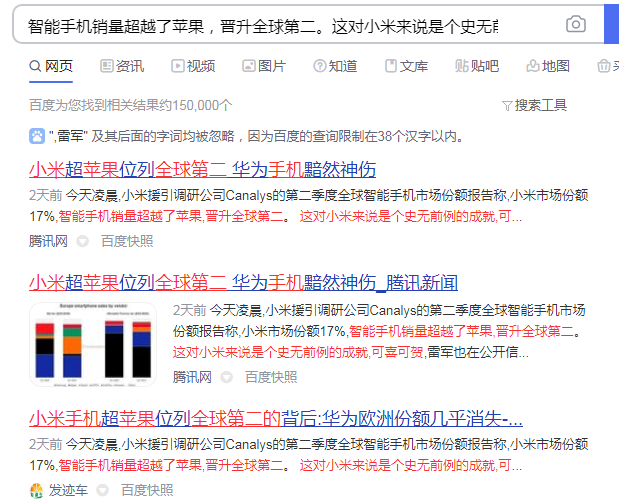Click the 发迹车 site logo icon
Image resolution: width=619 pixels, height=504 pixels.
[36, 491]
